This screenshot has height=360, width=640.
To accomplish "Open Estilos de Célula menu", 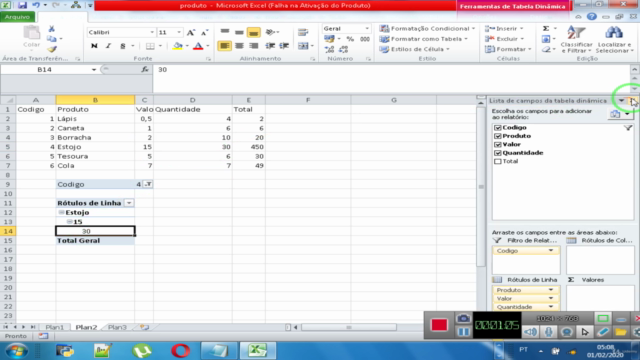I will [414, 49].
